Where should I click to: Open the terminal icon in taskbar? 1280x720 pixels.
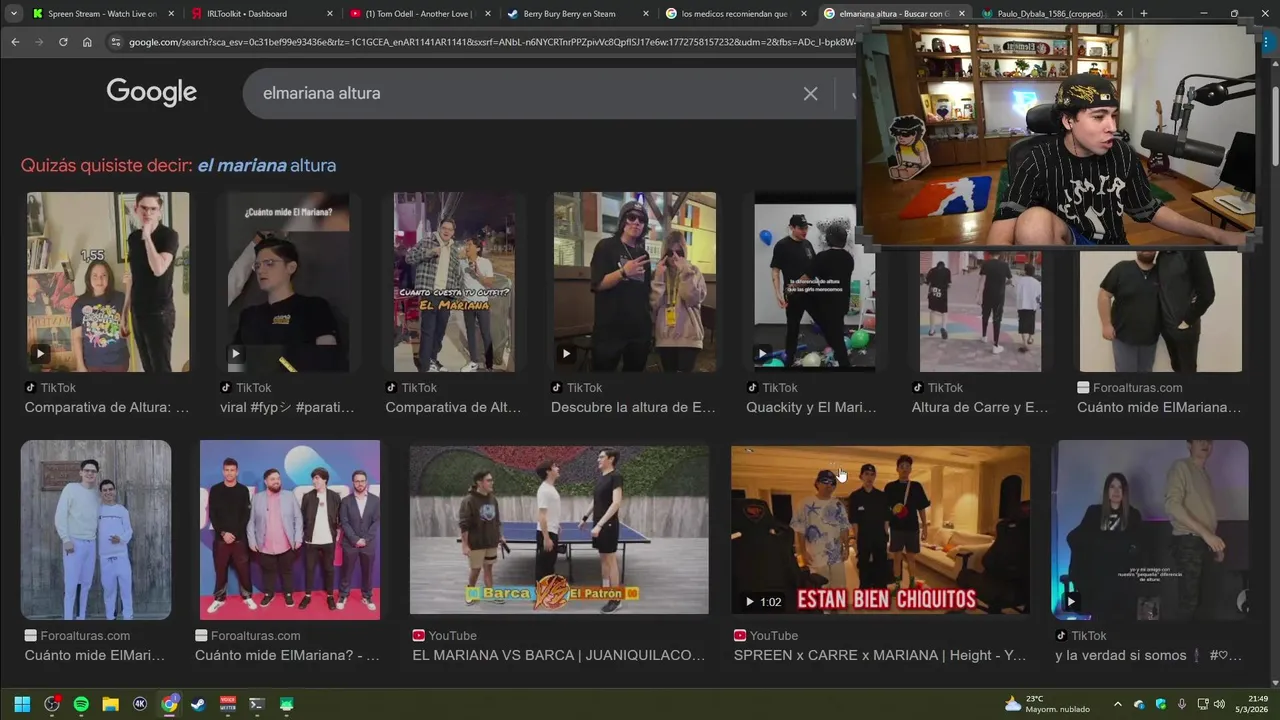(x=257, y=704)
